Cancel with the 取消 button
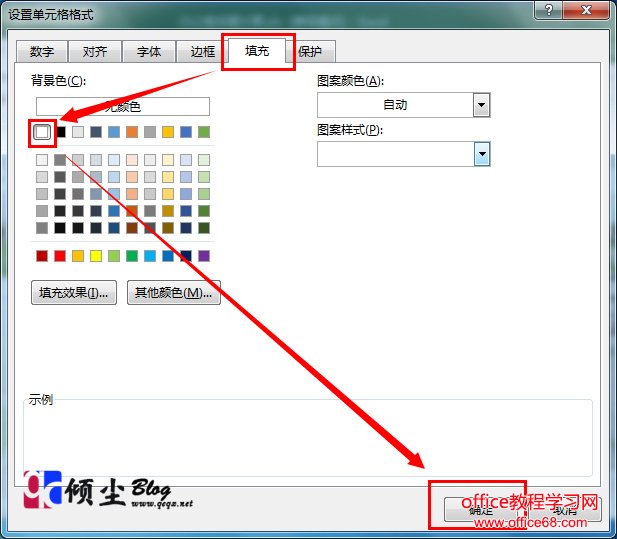 565,510
